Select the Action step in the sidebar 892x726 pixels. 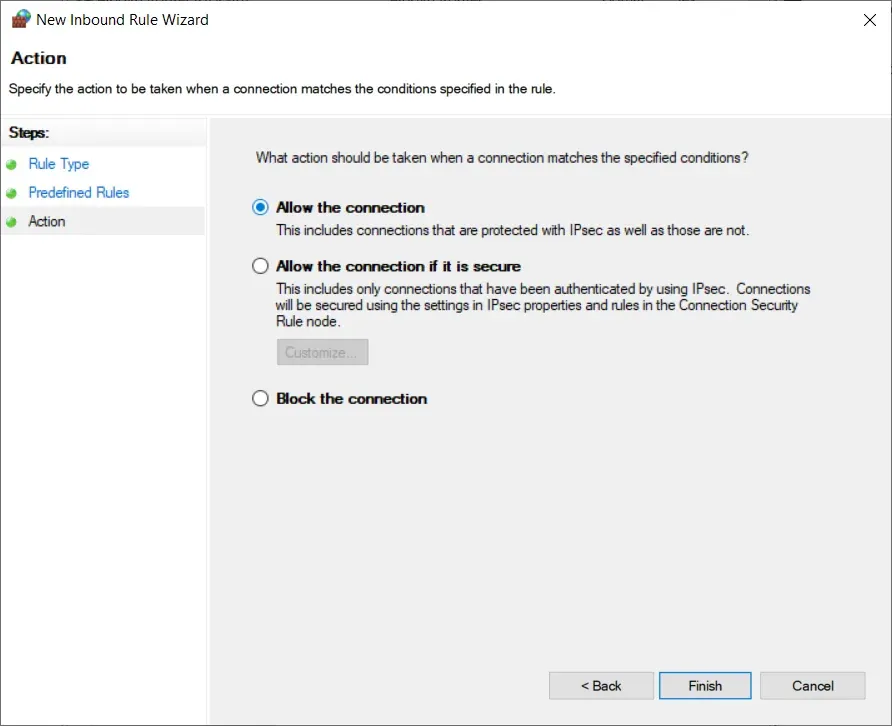(x=47, y=221)
